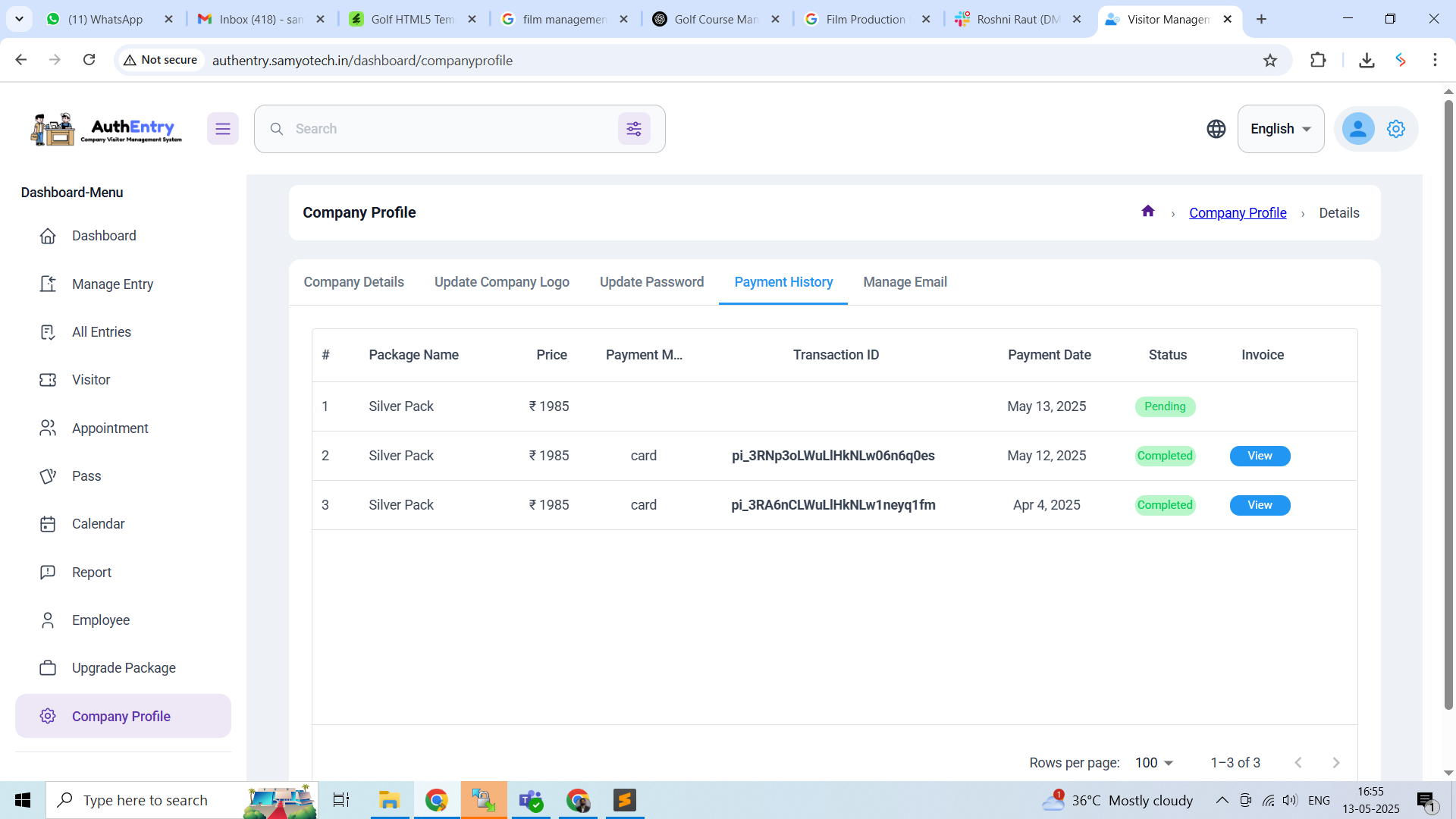The width and height of the screenshot is (1456, 819).
Task: Open the Manage Email tab
Action: (905, 281)
